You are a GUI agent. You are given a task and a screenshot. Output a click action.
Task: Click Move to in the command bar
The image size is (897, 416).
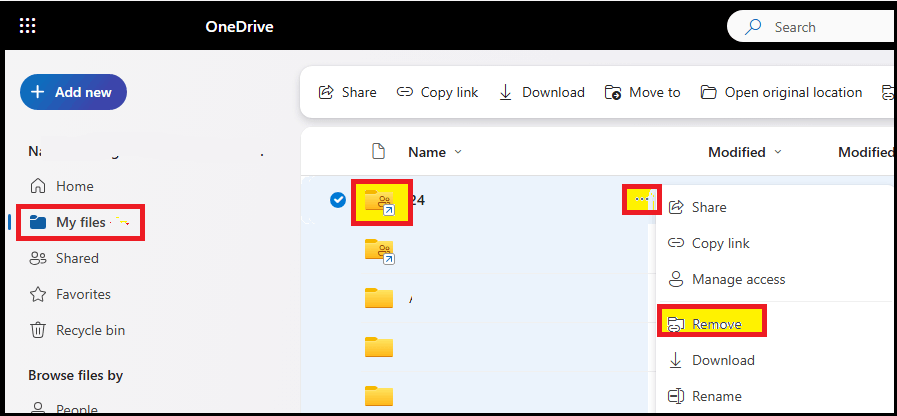[642, 92]
